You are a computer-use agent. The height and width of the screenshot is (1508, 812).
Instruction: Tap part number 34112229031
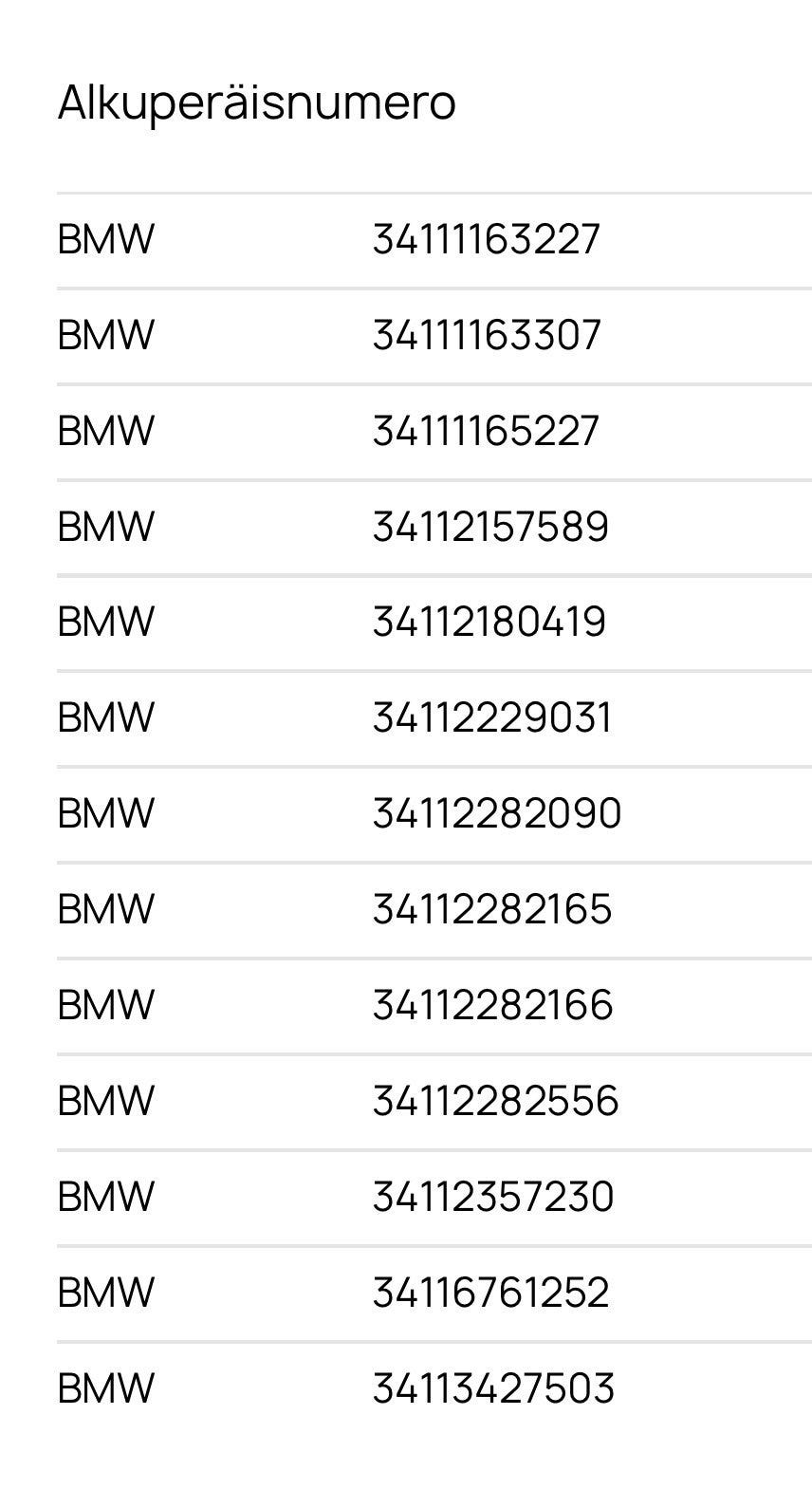coord(491,717)
